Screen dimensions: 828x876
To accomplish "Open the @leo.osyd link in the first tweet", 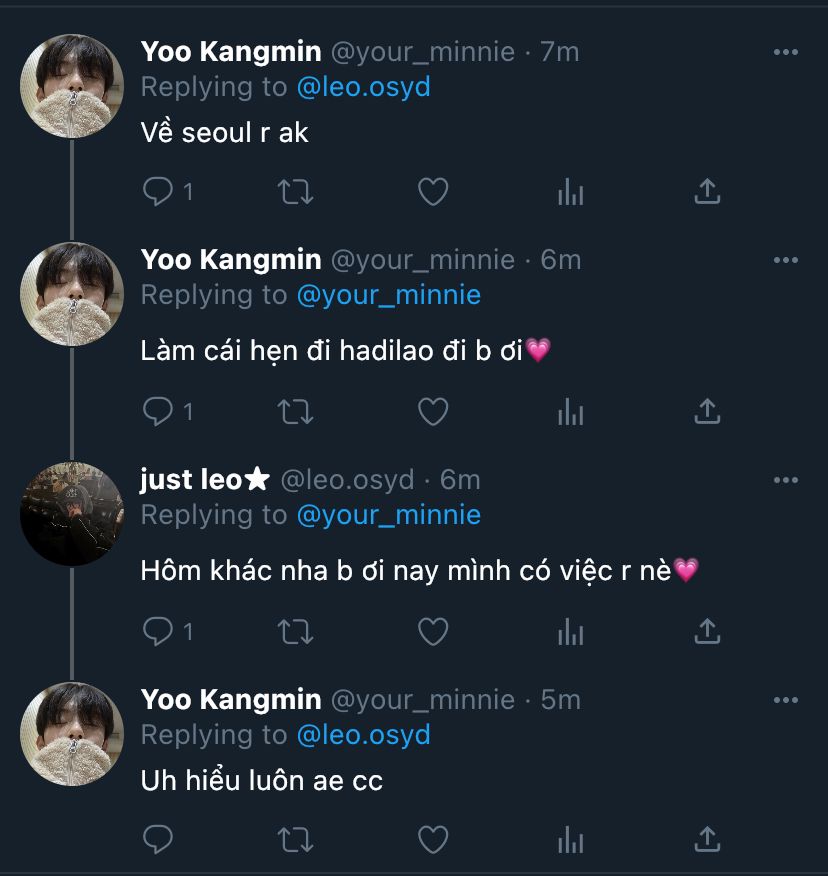I will click(x=363, y=87).
